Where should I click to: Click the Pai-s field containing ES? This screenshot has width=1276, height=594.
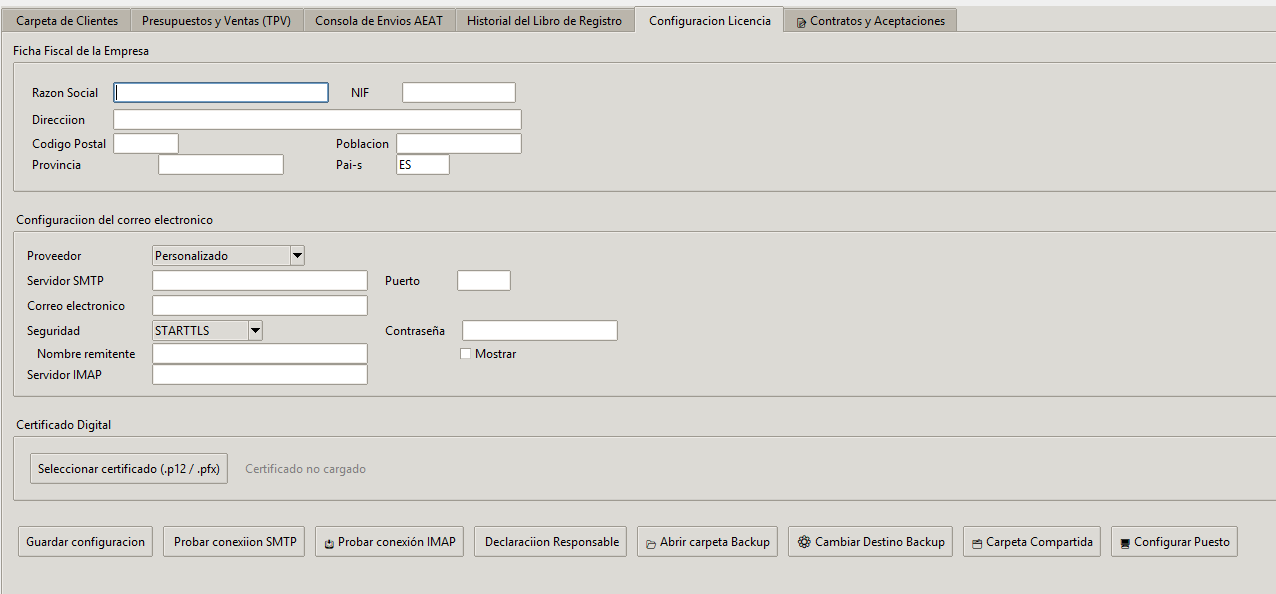pyautogui.click(x=423, y=164)
